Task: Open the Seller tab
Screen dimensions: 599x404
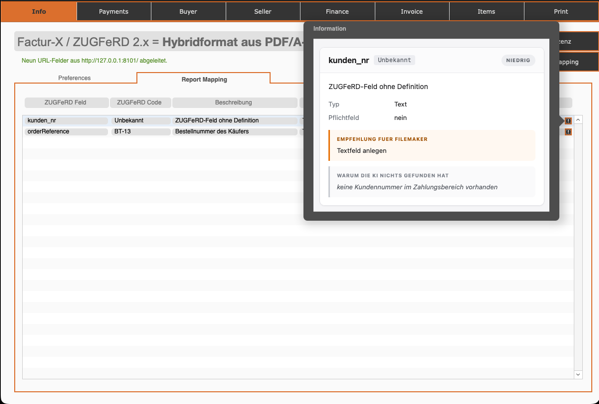Action: pyautogui.click(x=263, y=11)
